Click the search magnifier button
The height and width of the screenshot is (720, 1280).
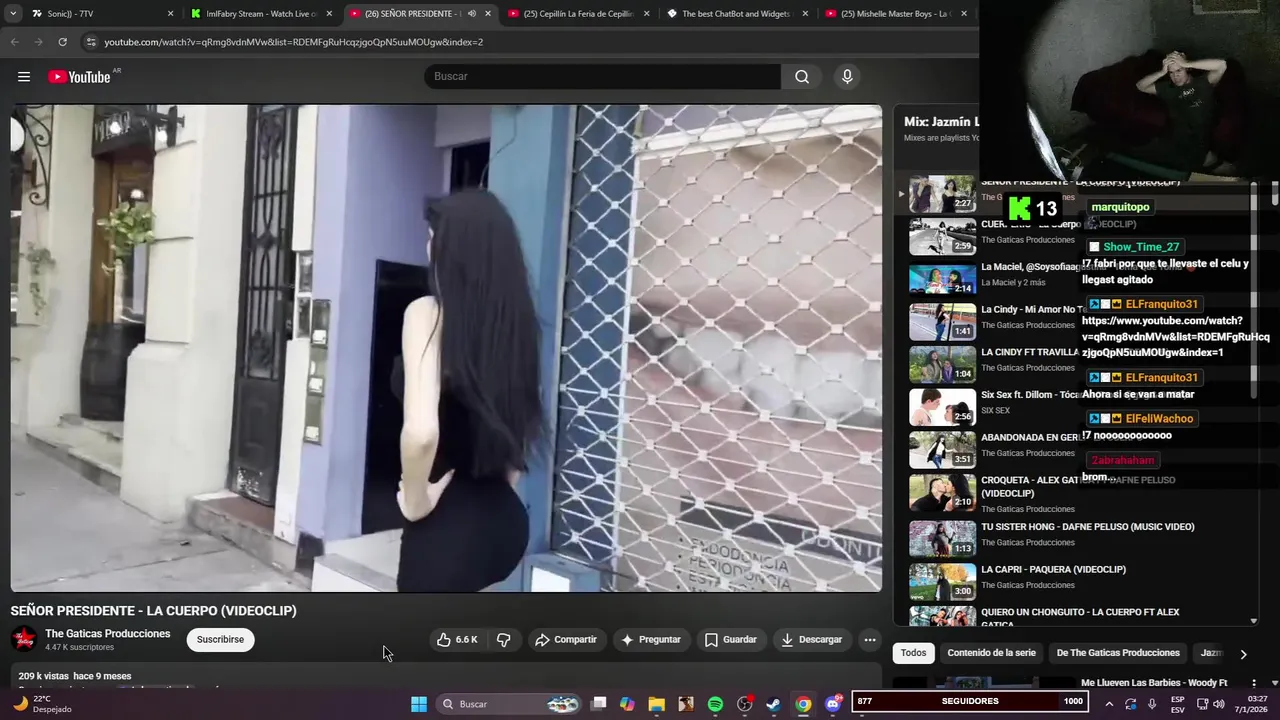[x=802, y=77]
